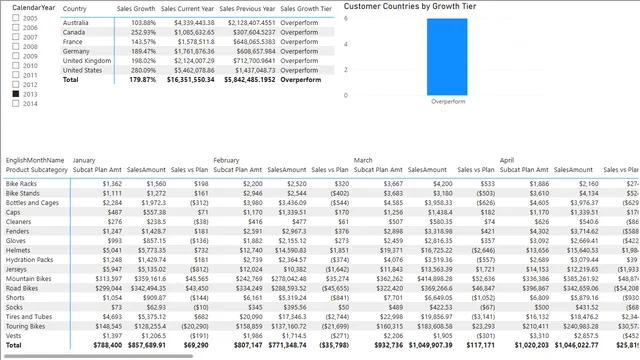Image resolution: width=640 pixels, height=360 pixels.
Task: Click the blue Overperform bar
Action: [x=447, y=57]
